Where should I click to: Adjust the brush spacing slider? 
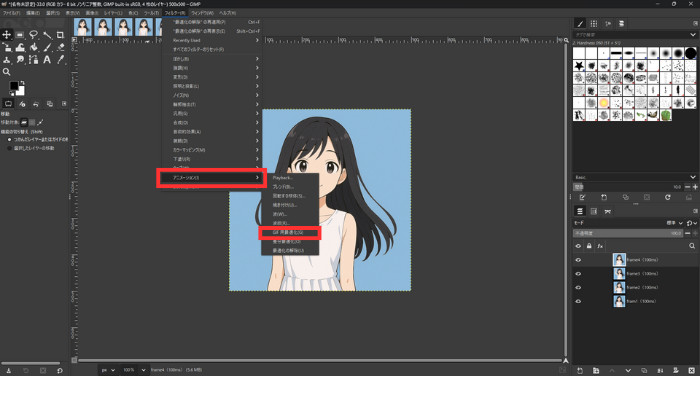[x=628, y=187]
